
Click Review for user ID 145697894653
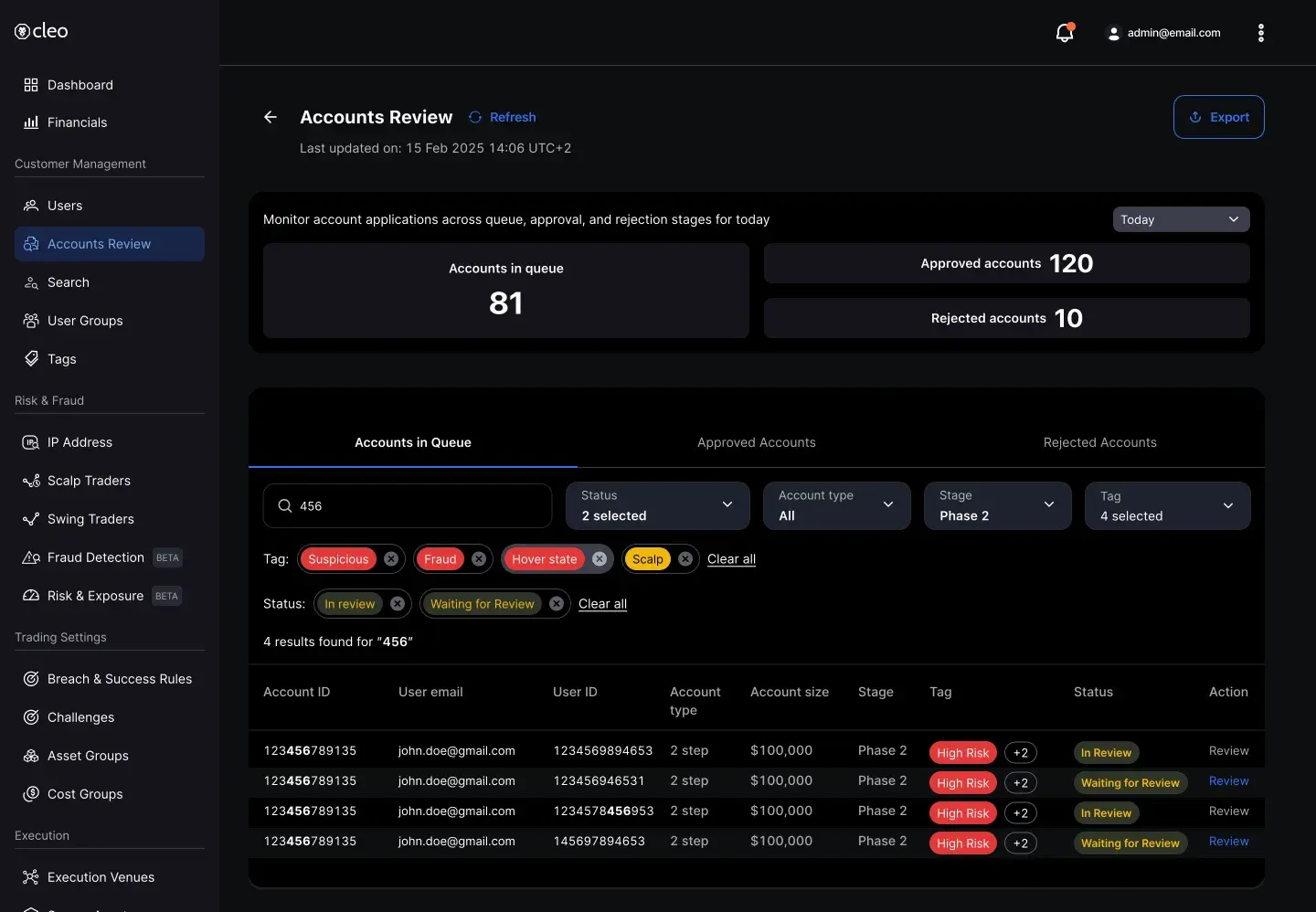tap(1228, 842)
